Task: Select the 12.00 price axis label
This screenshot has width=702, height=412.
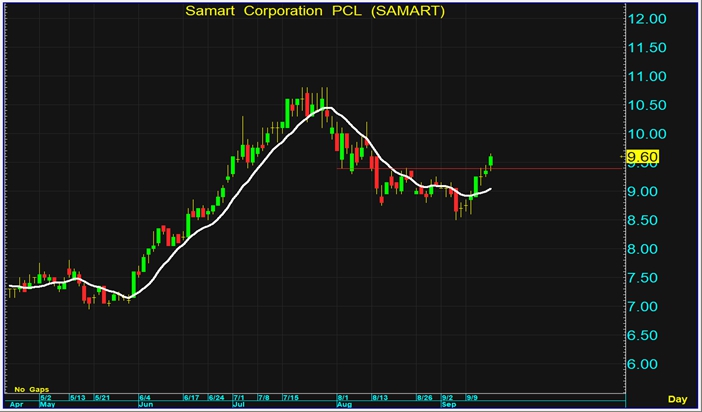Action: [647, 19]
